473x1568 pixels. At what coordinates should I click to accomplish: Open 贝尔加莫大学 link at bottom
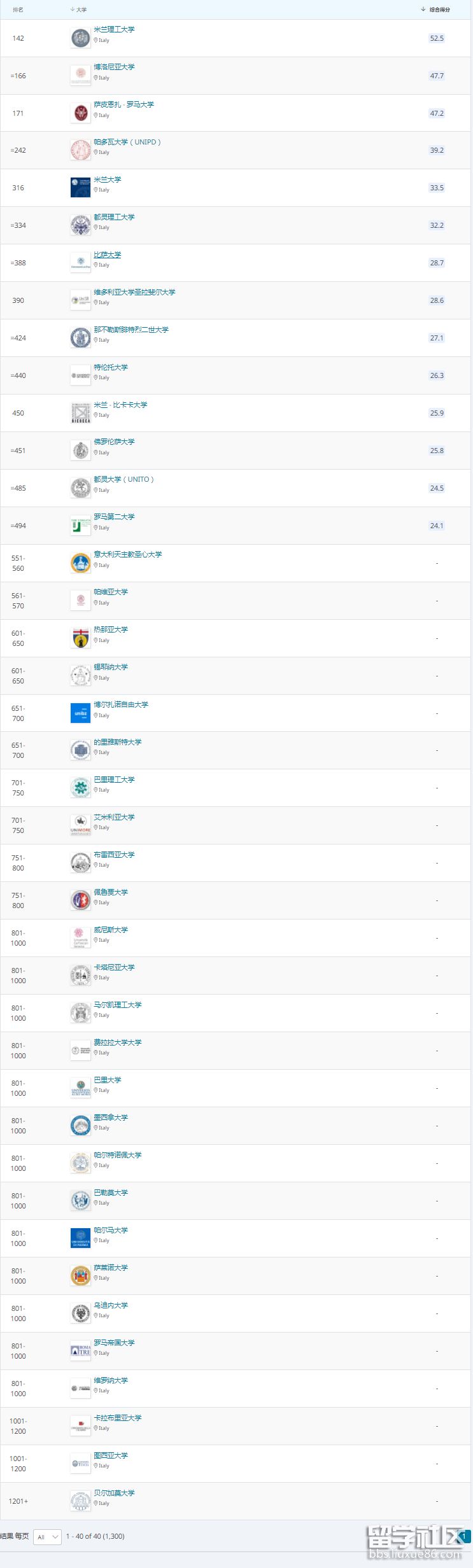point(114,1493)
